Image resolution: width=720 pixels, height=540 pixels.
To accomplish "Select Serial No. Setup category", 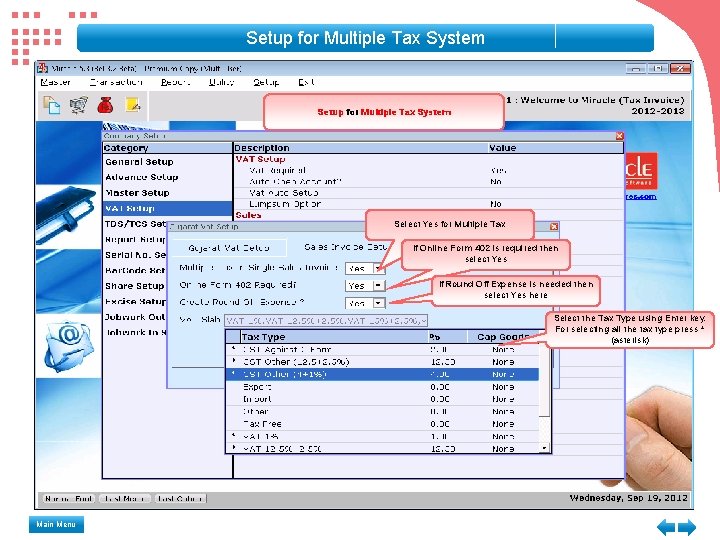I will (x=135, y=255).
